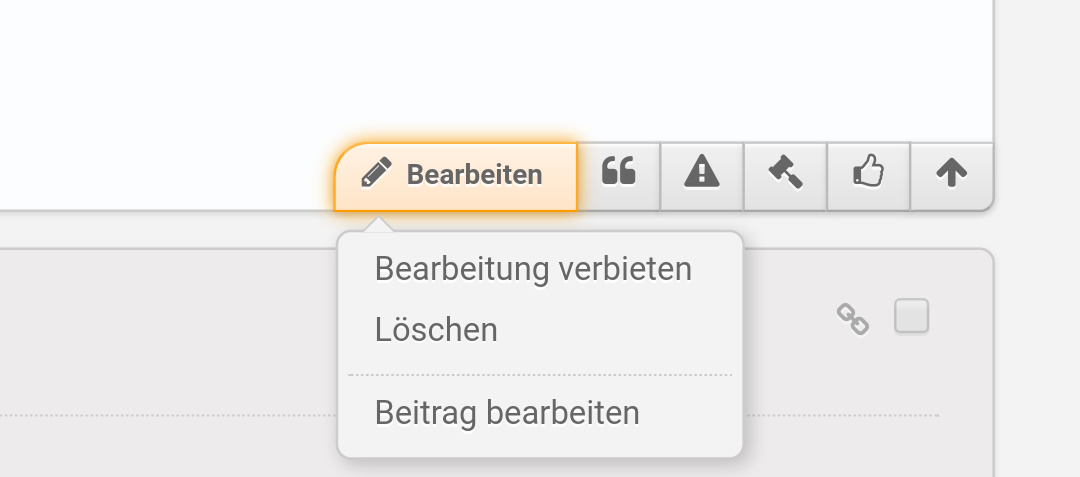Open moderation with the gavel icon
Image resolution: width=1080 pixels, height=477 pixels.
[x=785, y=173]
